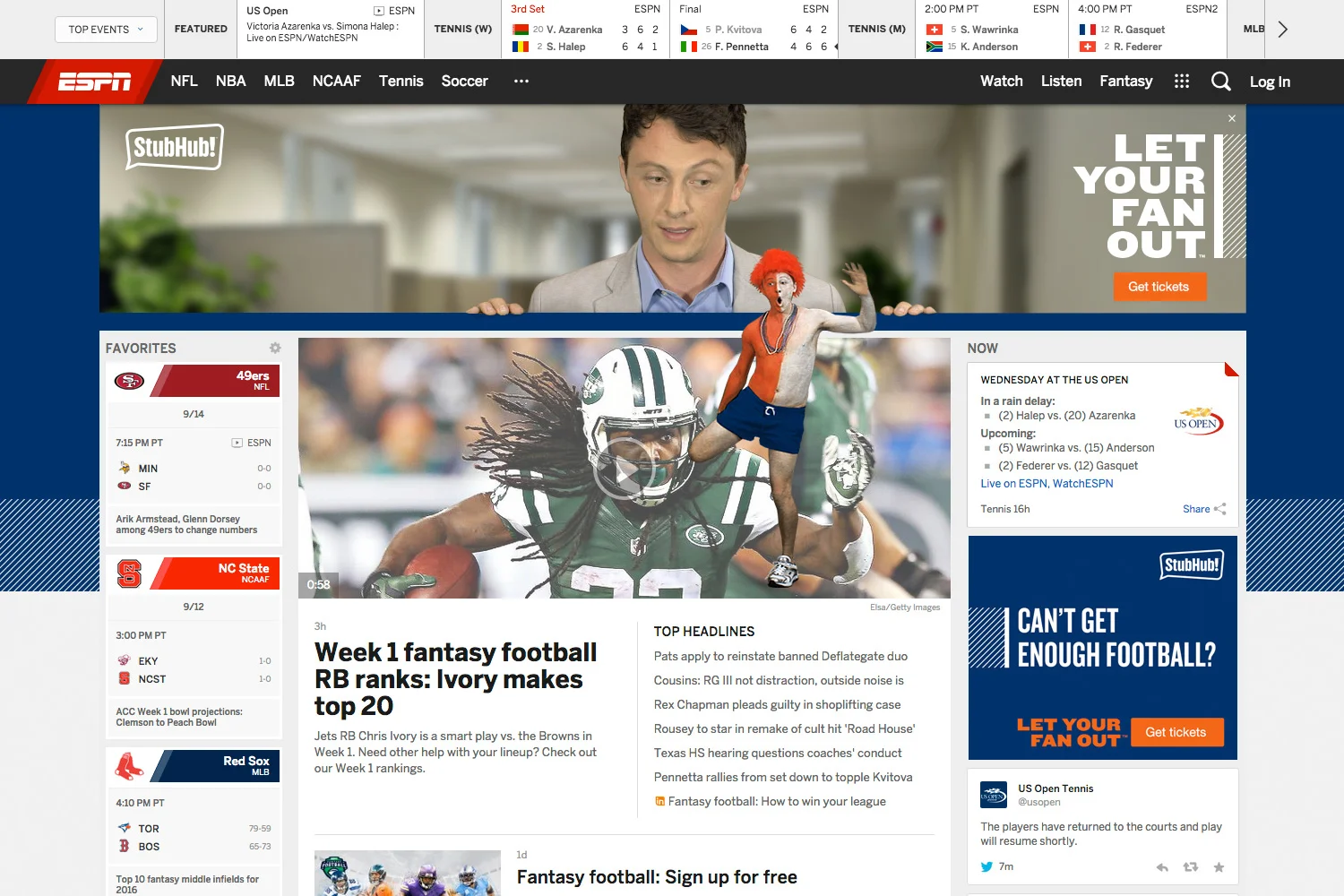Open Favorites settings gear
Viewport: 1344px width, 896px height.
tap(275, 348)
